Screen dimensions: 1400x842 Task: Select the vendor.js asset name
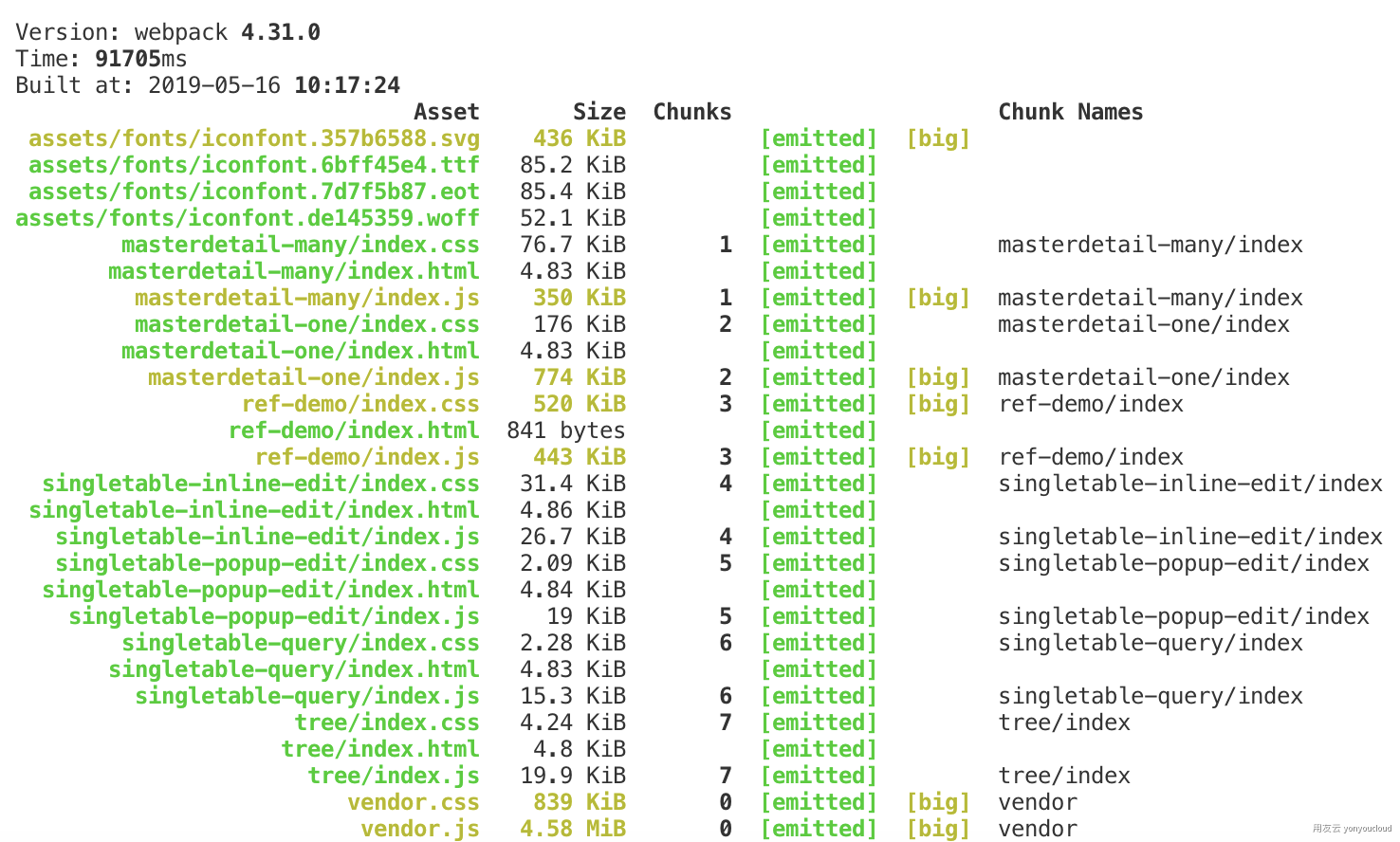tap(420, 828)
